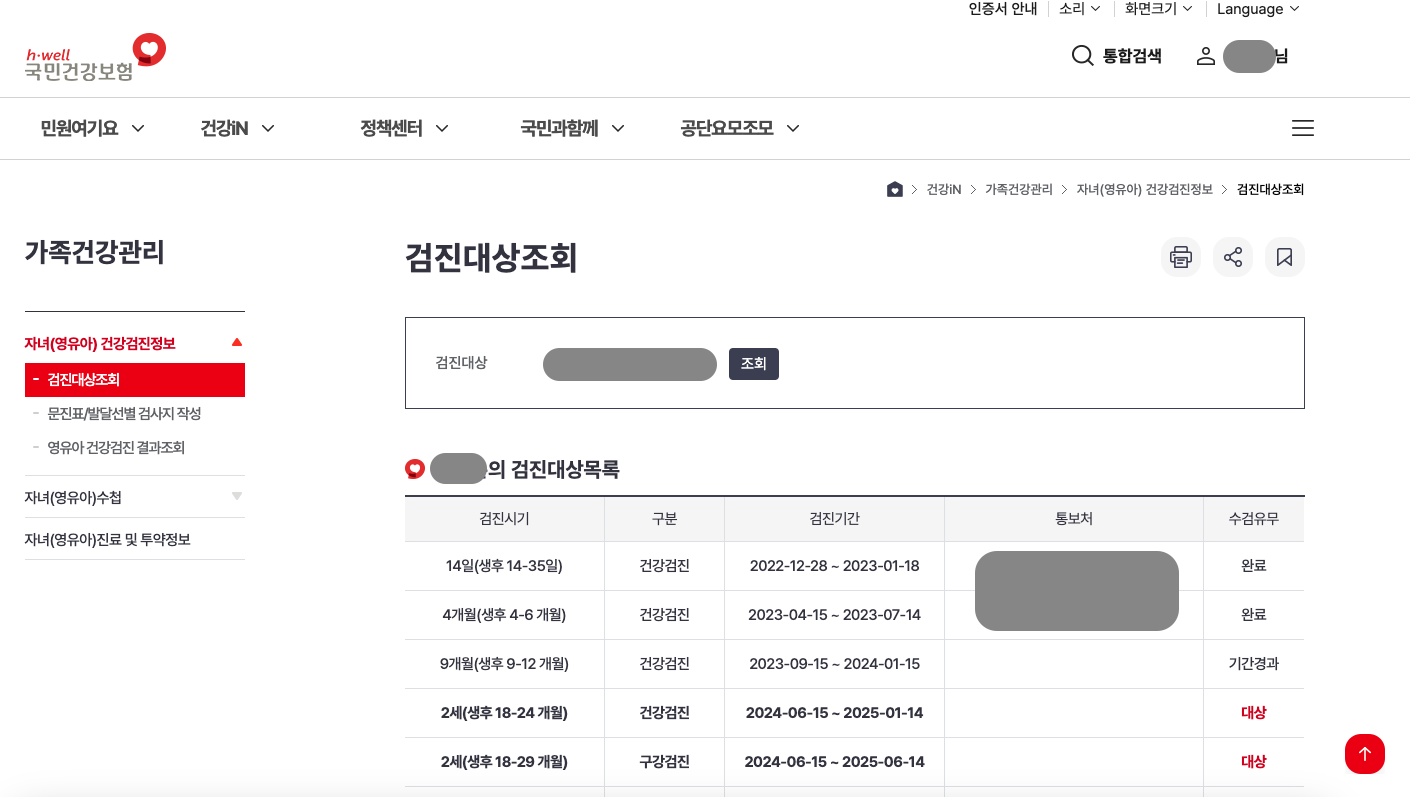Expand the 자녀(영유아)수첩 section

pos(236,496)
